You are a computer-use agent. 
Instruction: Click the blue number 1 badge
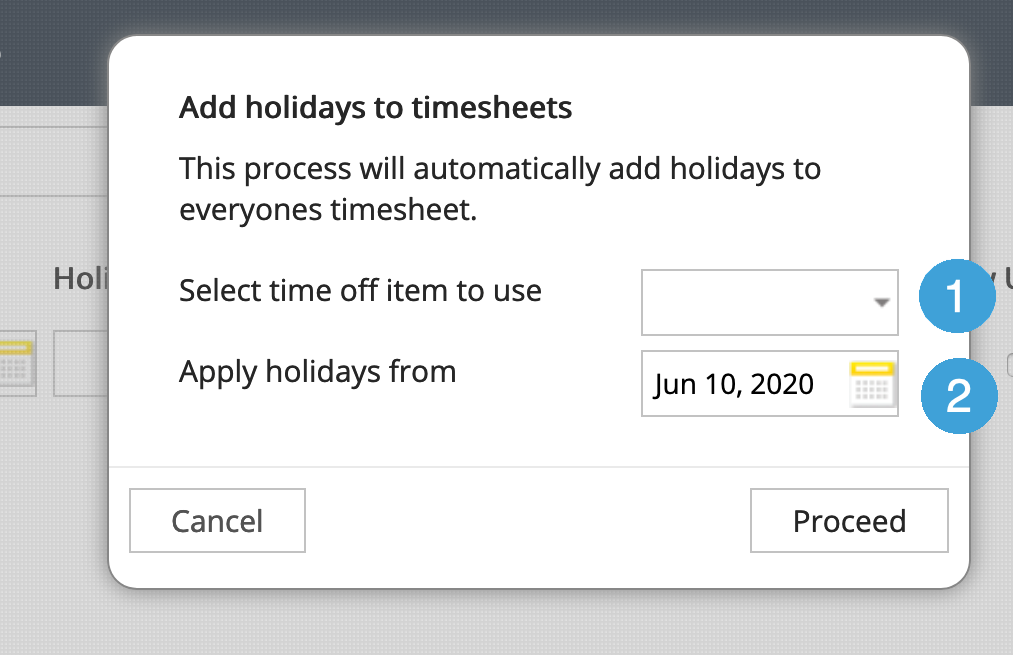pyautogui.click(x=956, y=296)
